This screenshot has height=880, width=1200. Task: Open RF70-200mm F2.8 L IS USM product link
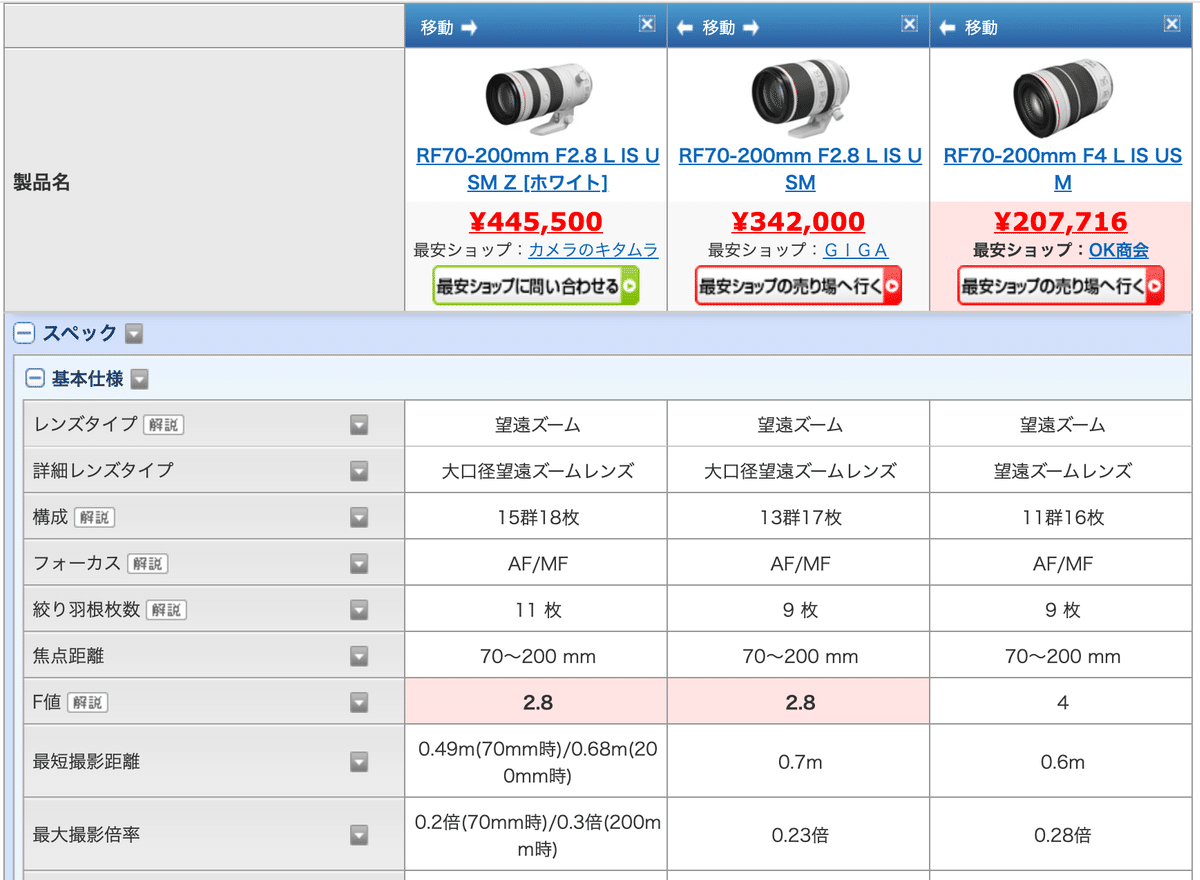pos(800,169)
